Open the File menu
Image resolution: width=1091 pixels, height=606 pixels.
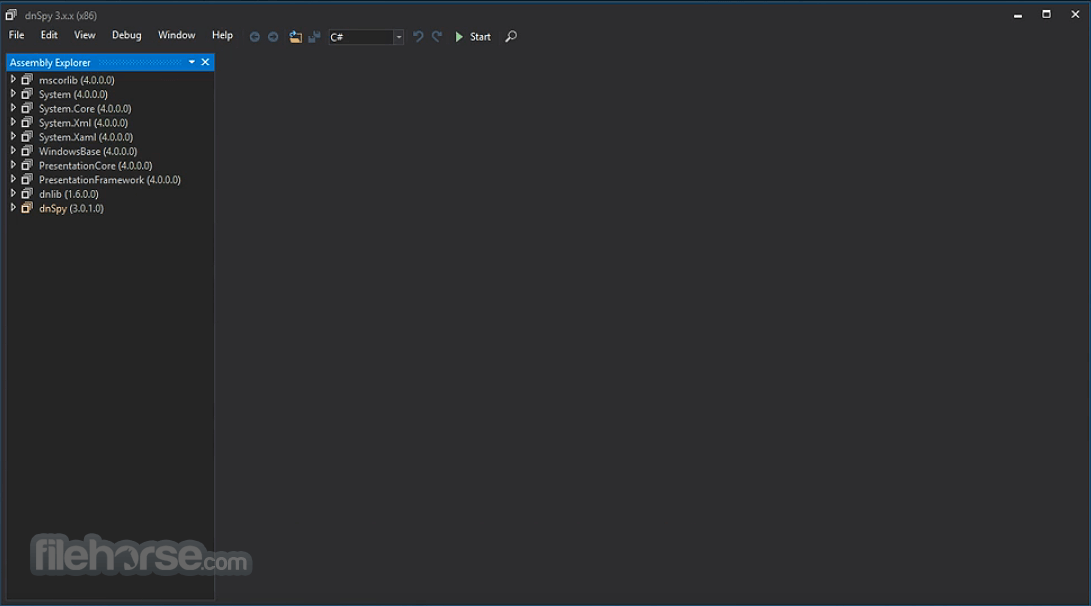tap(17, 35)
